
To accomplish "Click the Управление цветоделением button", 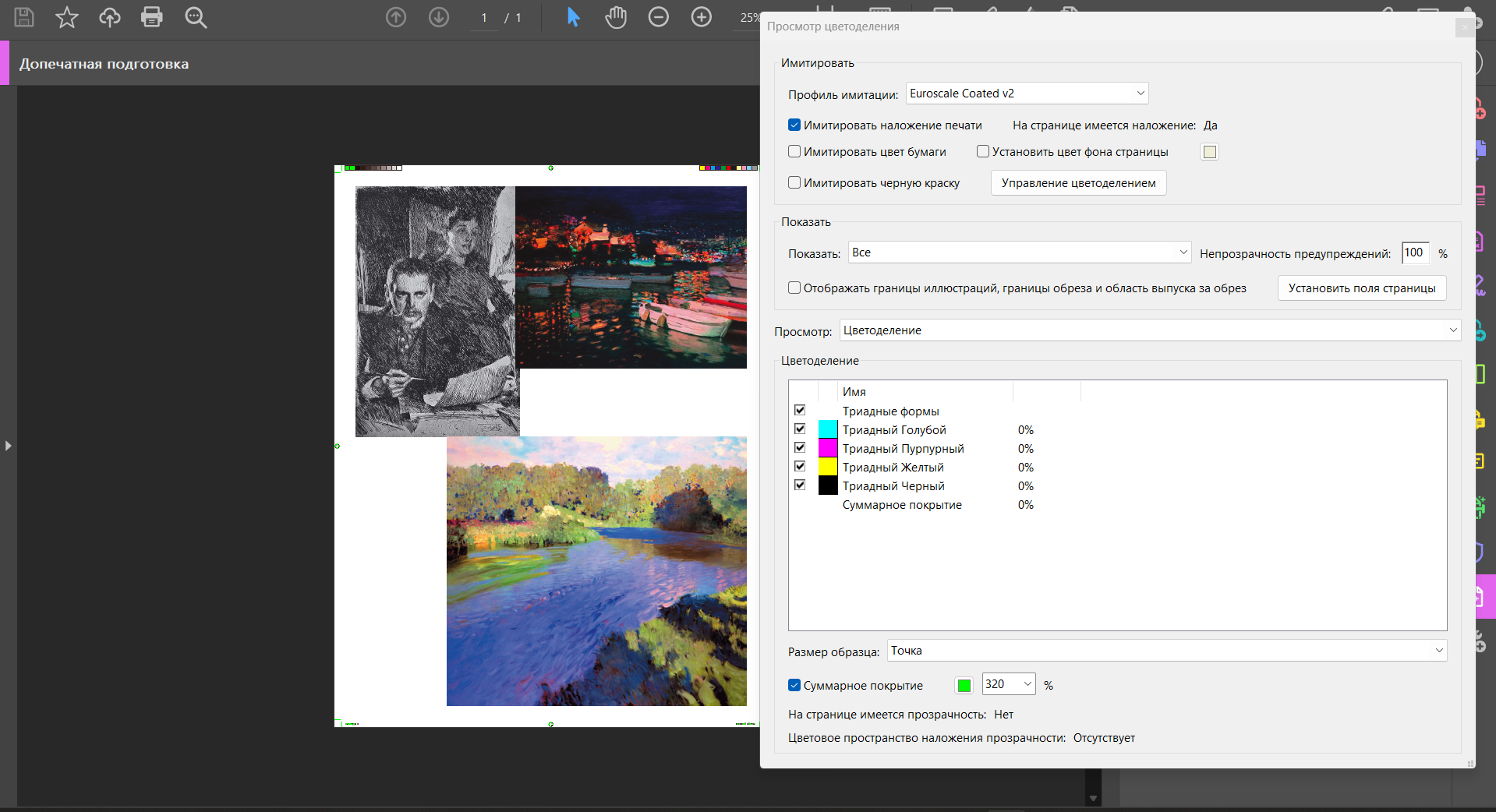I will (x=1079, y=183).
